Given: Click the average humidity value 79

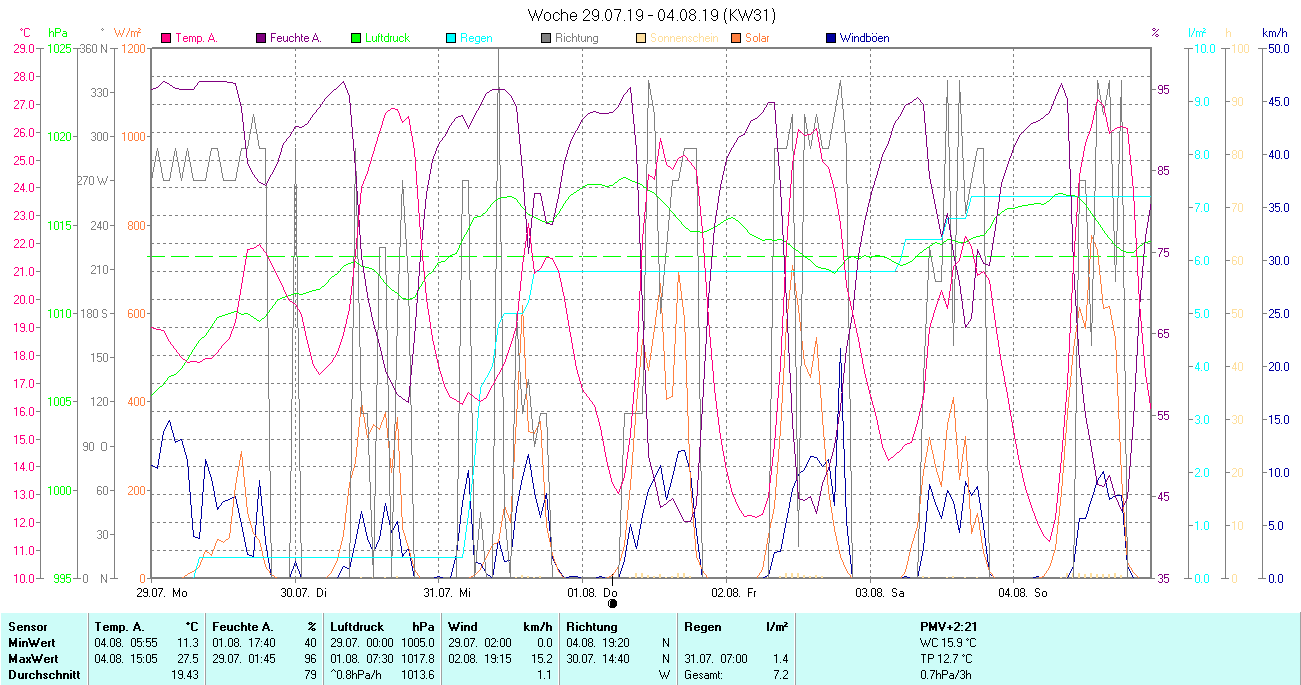Looking at the screenshot, I should tap(310, 675).
